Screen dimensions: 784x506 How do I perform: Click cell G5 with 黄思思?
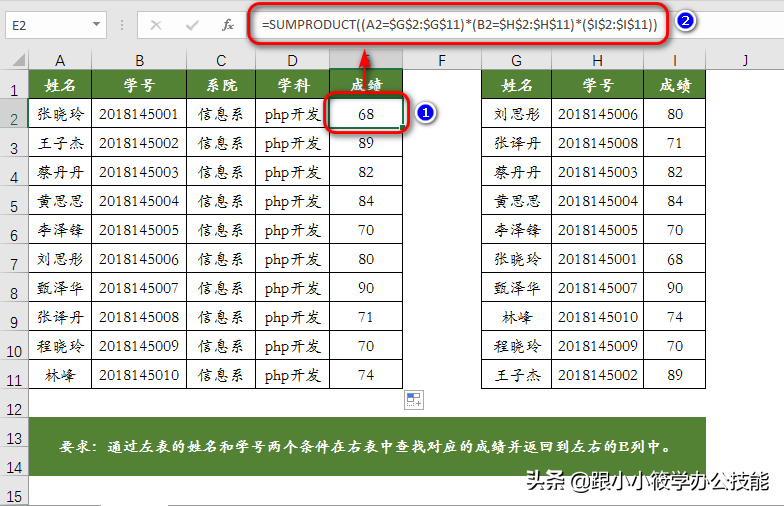point(516,201)
